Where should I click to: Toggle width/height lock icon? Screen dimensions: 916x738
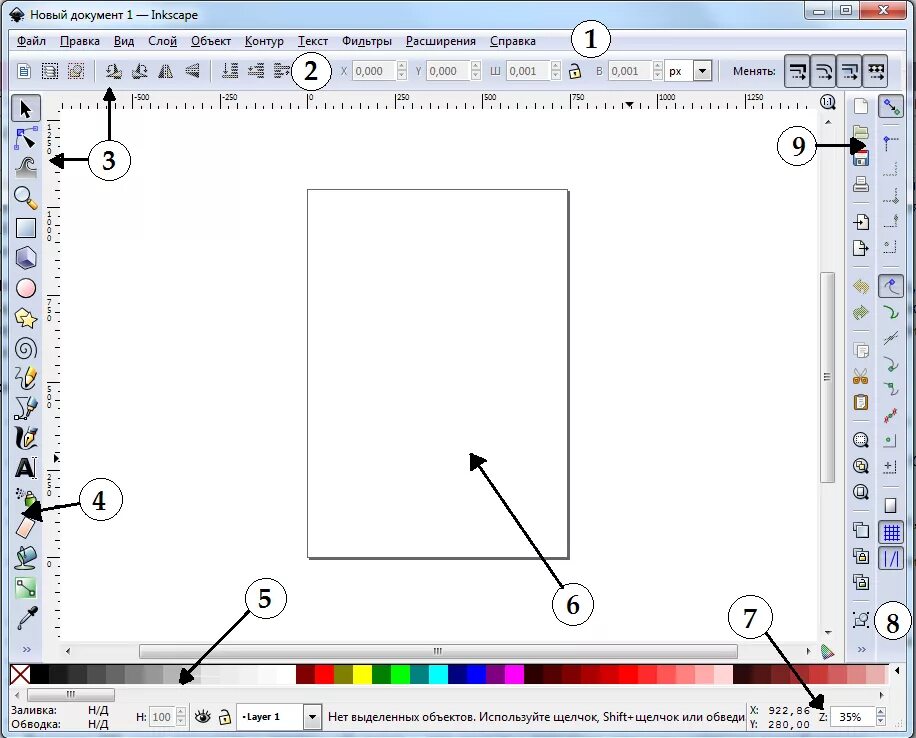point(575,71)
